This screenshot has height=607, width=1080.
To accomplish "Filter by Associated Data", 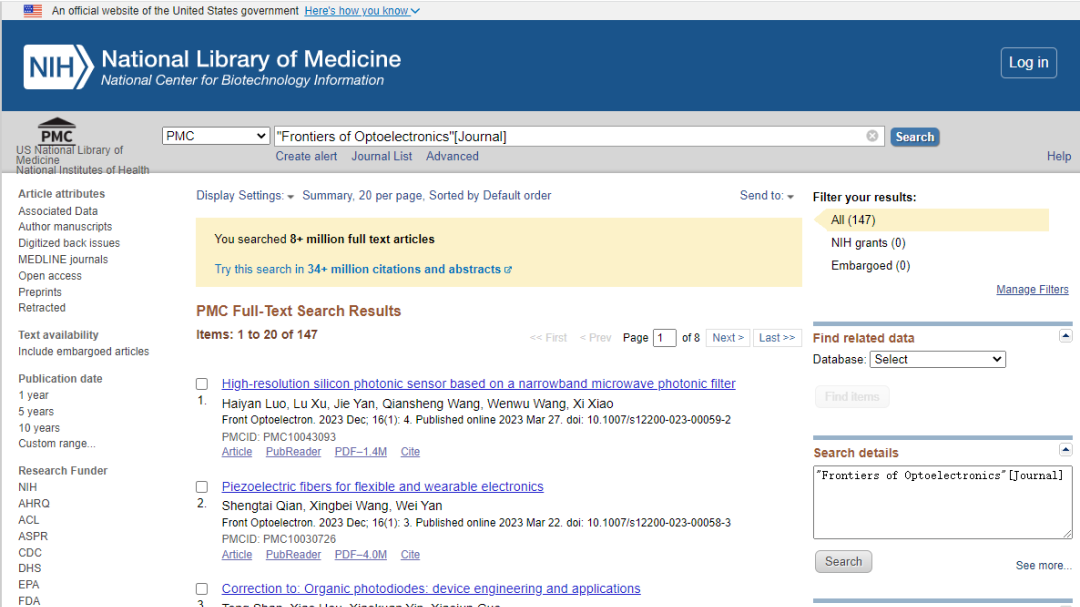I will [x=58, y=211].
